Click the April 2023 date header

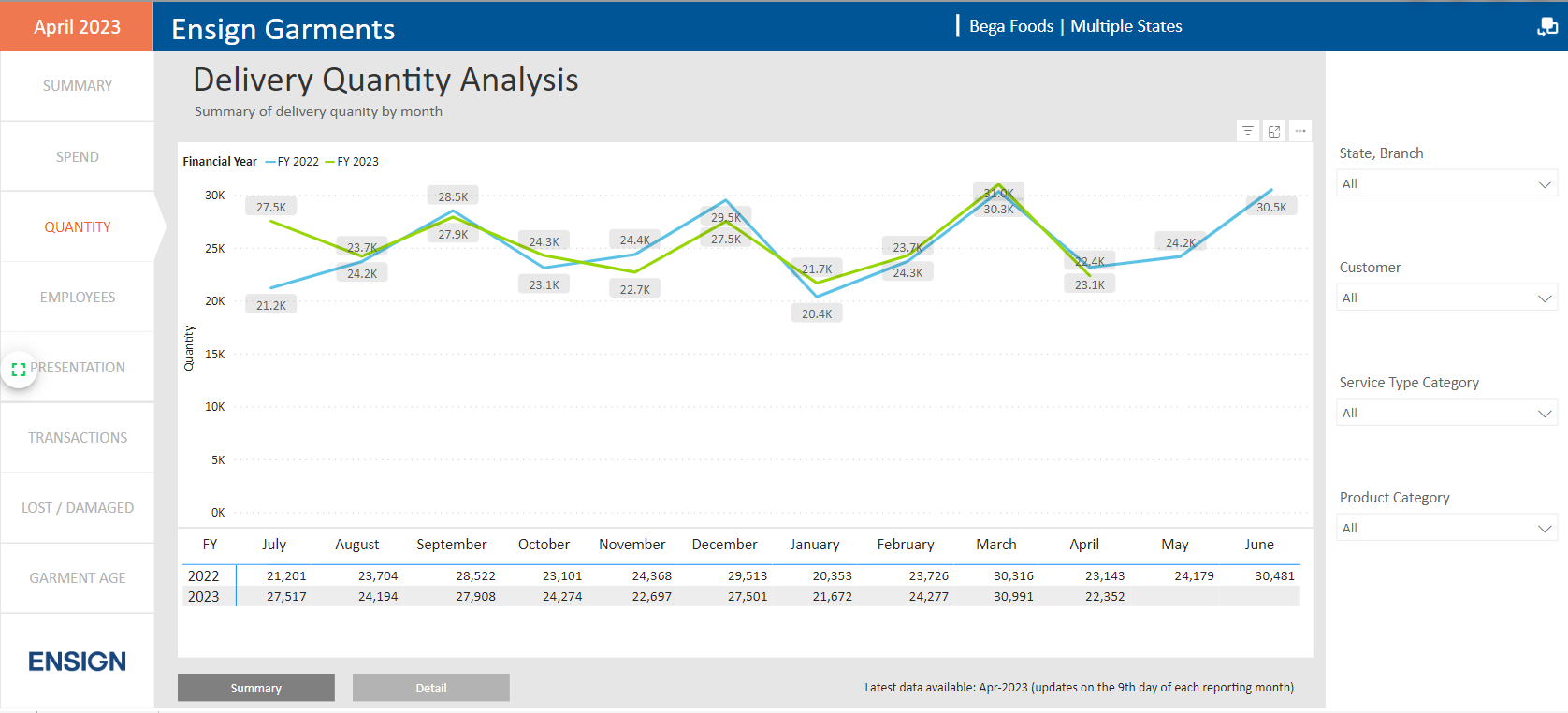click(x=77, y=26)
